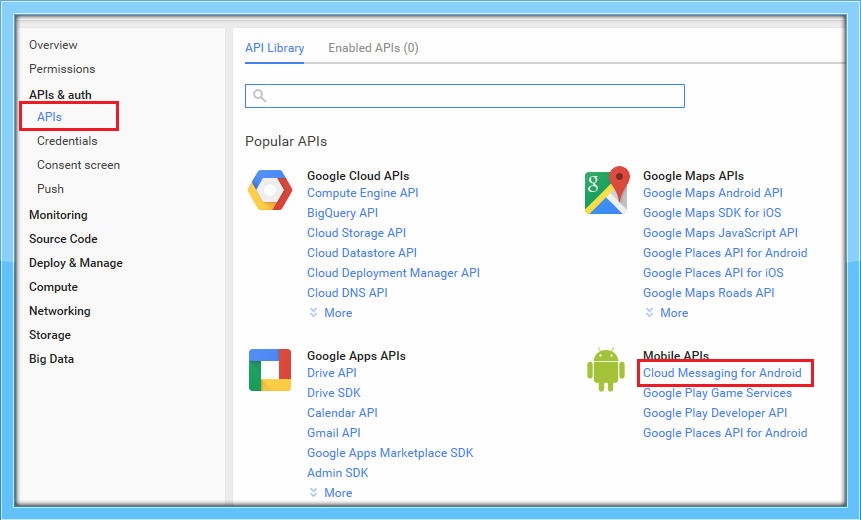The height and width of the screenshot is (520, 861).
Task: Open the Google Maps JavaScript API link
Action: (720, 233)
